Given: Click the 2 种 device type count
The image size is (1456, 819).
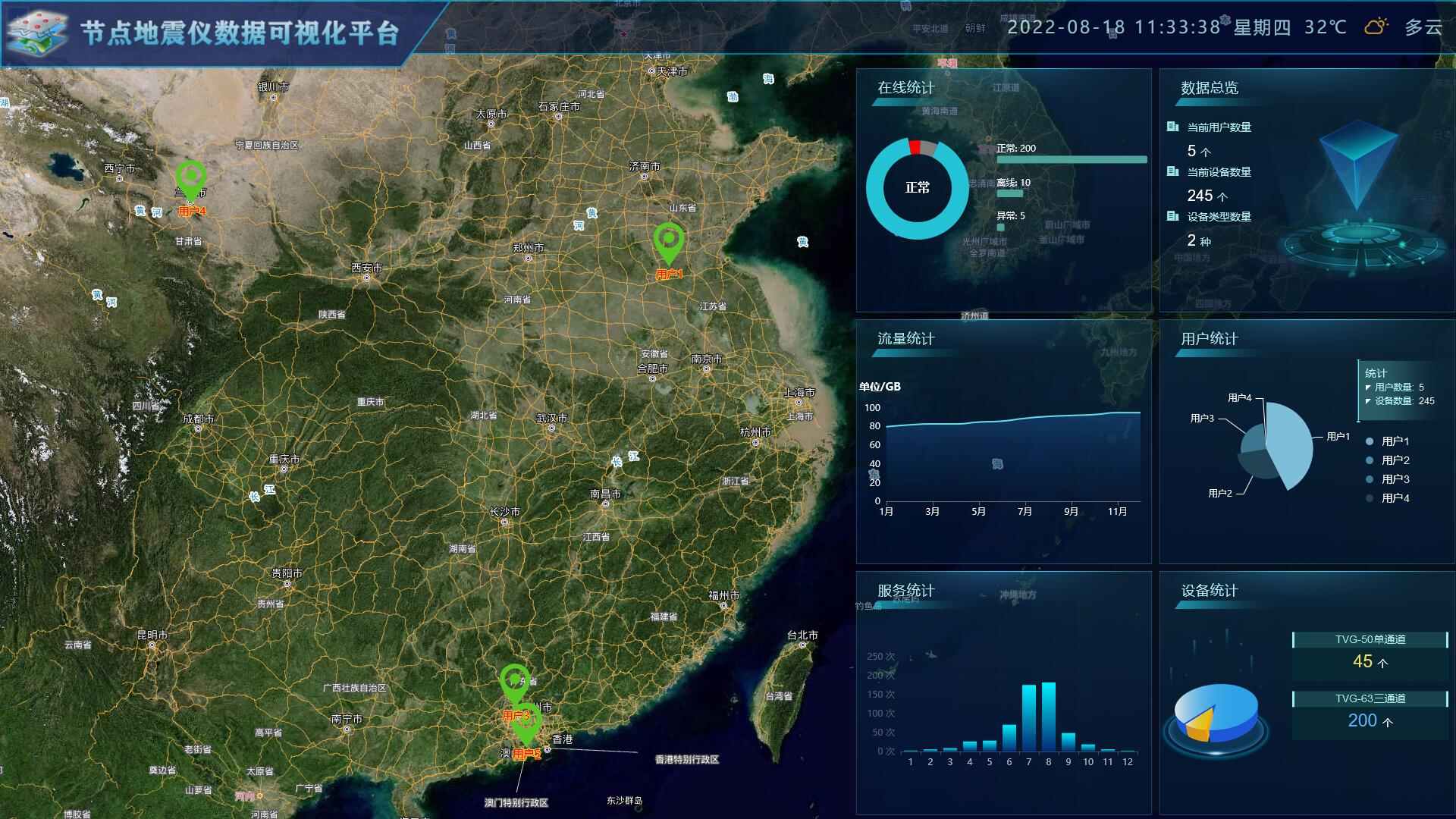Looking at the screenshot, I should point(1199,240).
